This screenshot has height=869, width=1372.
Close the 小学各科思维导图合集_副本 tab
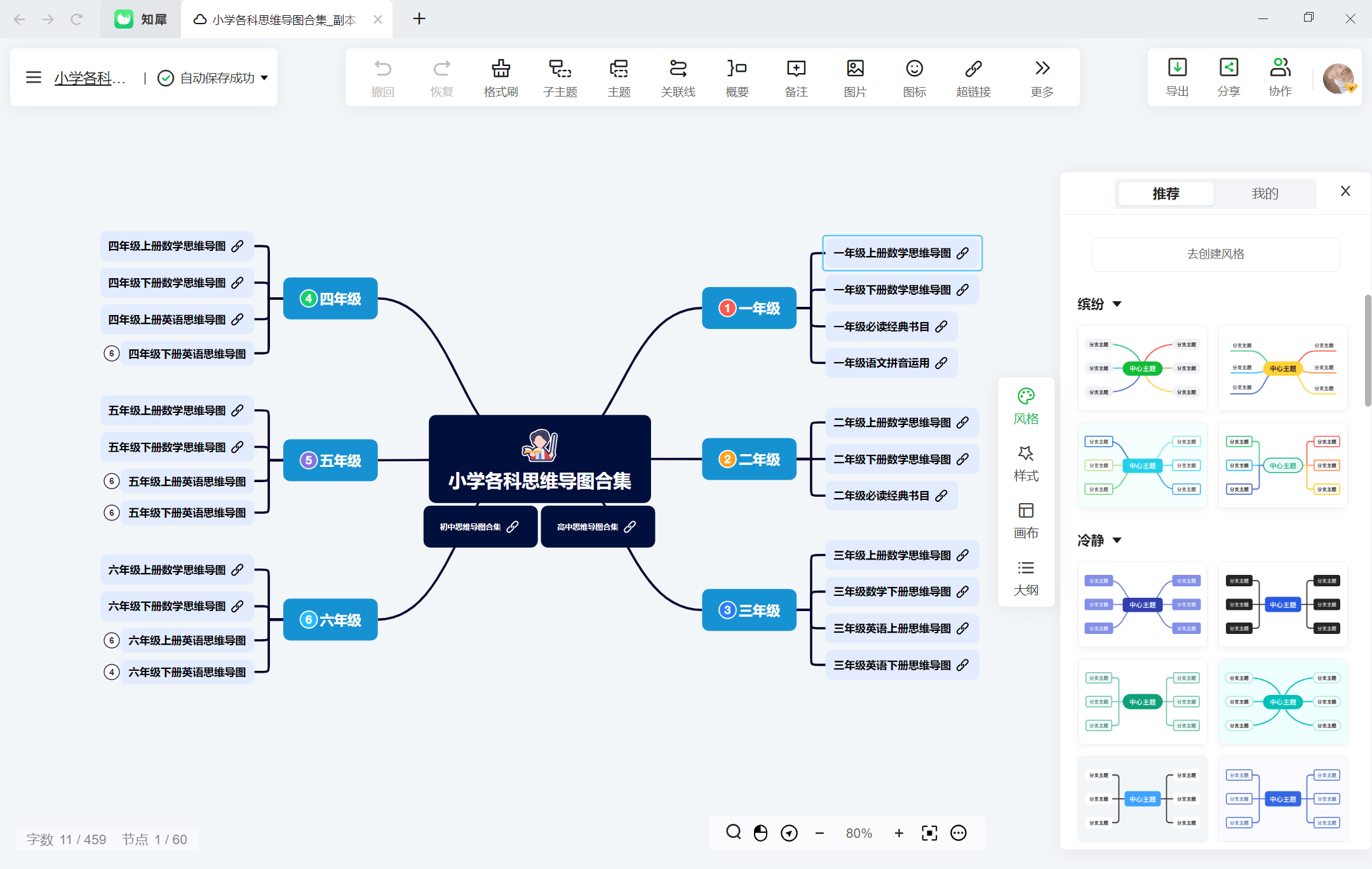378,20
